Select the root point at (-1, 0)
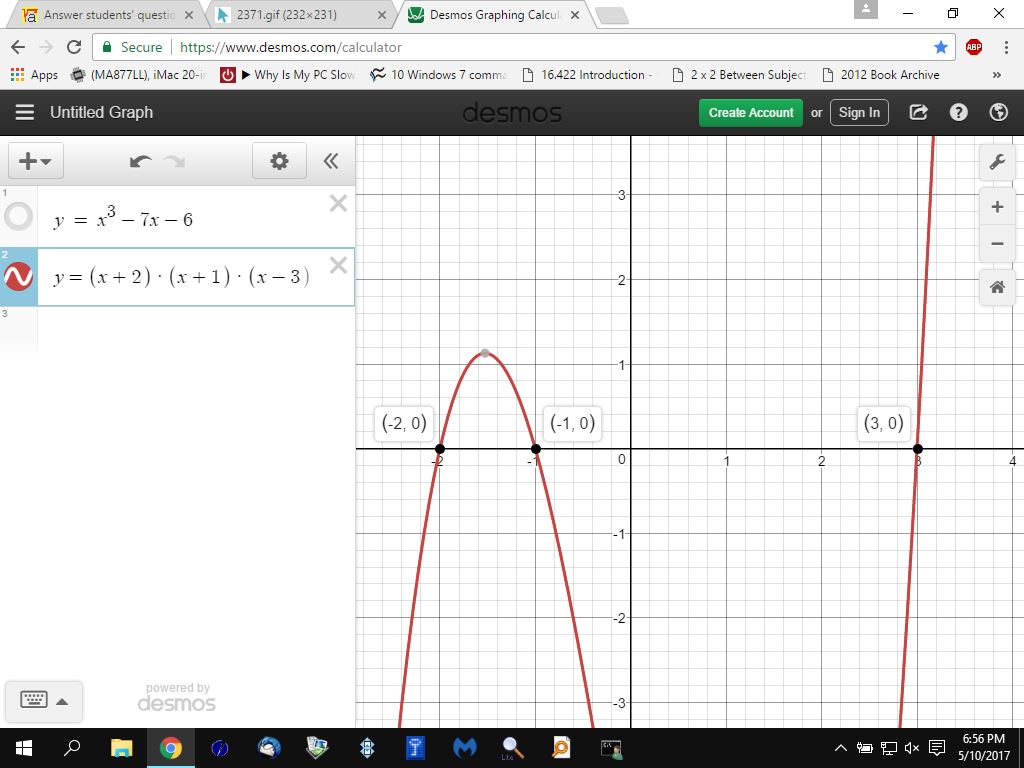Screen dimensions: 1024x768 pos(536,449)
